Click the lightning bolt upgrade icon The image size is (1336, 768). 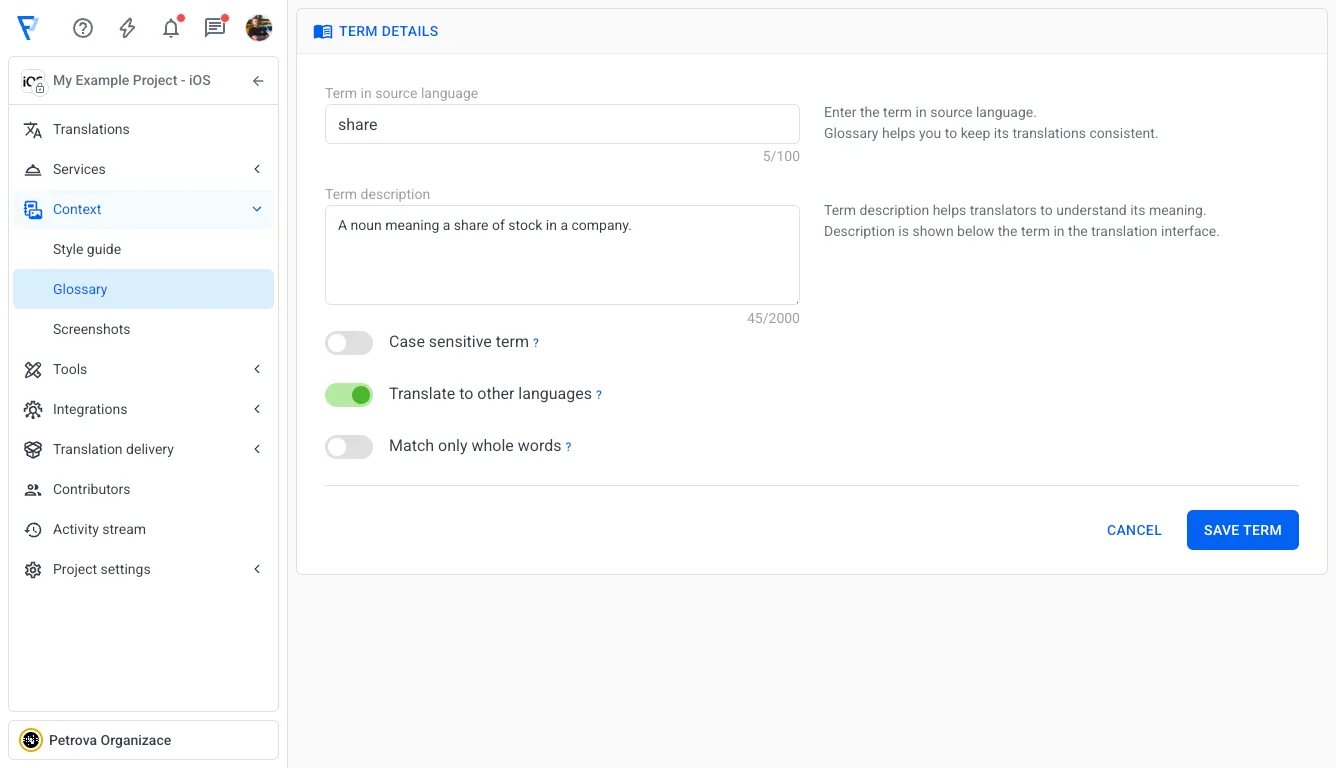pyautogui.click(x=126, y=28)
